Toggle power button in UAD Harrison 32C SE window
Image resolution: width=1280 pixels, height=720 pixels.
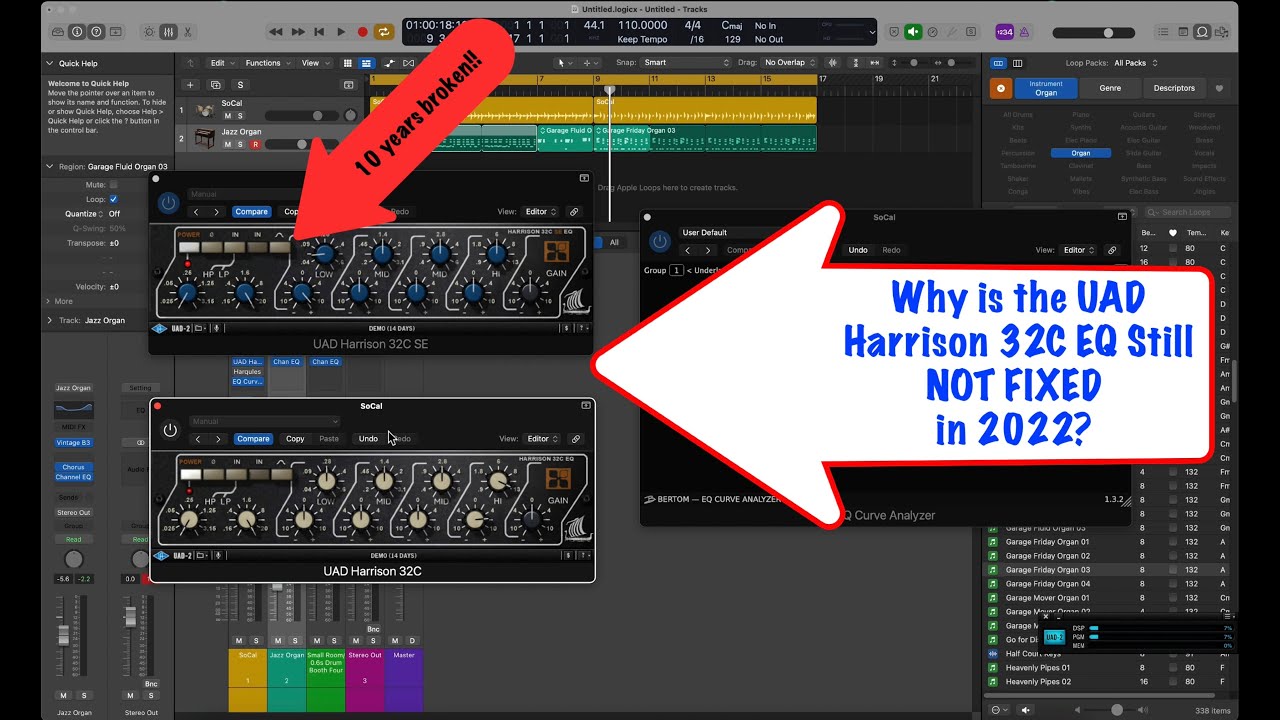[x=169, y=203]
